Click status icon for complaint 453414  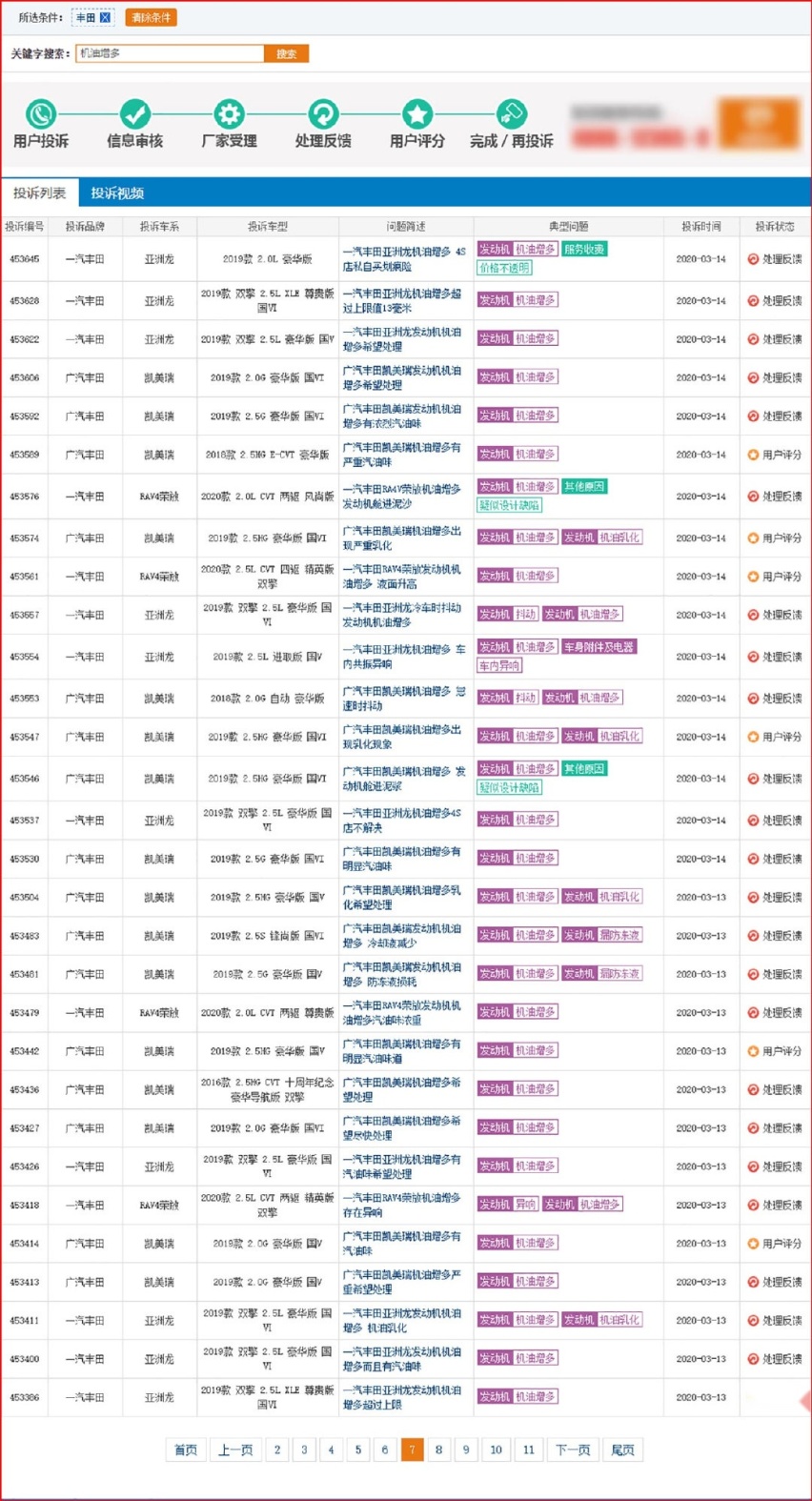click(x=753, y=1244)
